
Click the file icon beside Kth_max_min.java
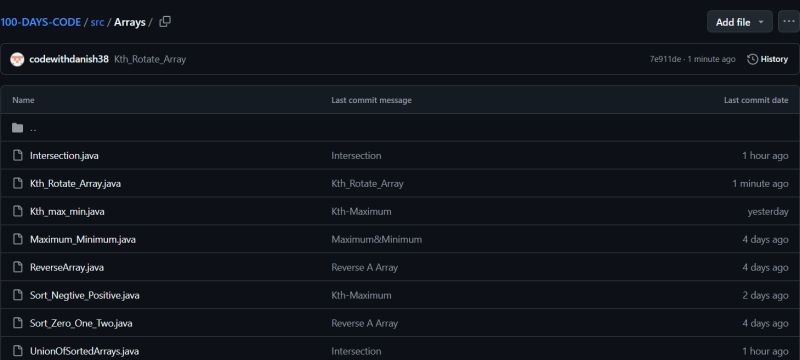tap(18, 211)
